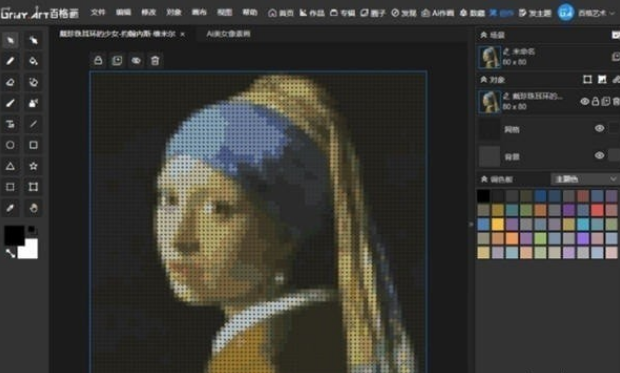Toggle visibility of the background layer
Viewport: 620px width, 373px height.
coord(599,155)
